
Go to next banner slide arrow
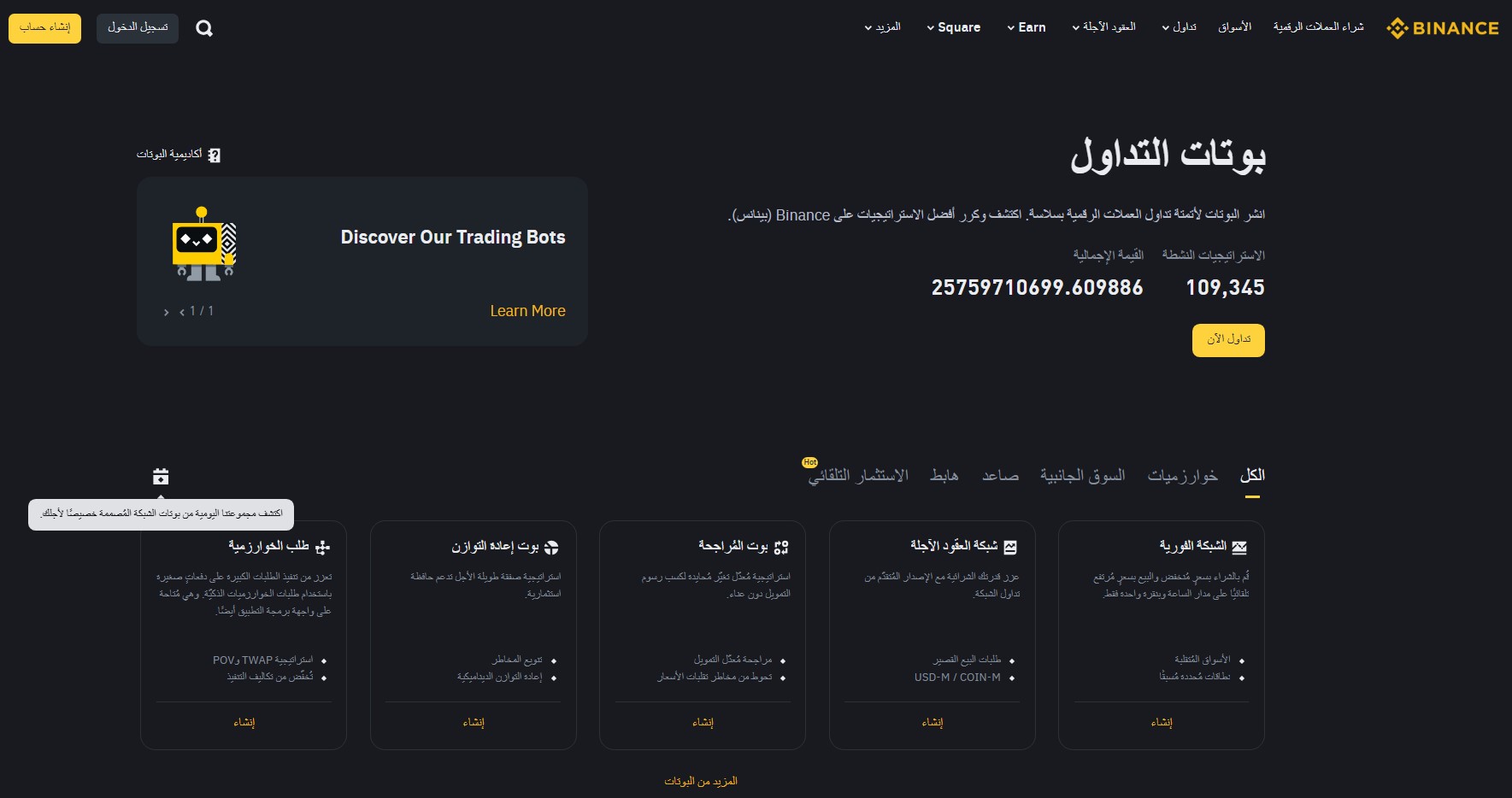point(166,312)
